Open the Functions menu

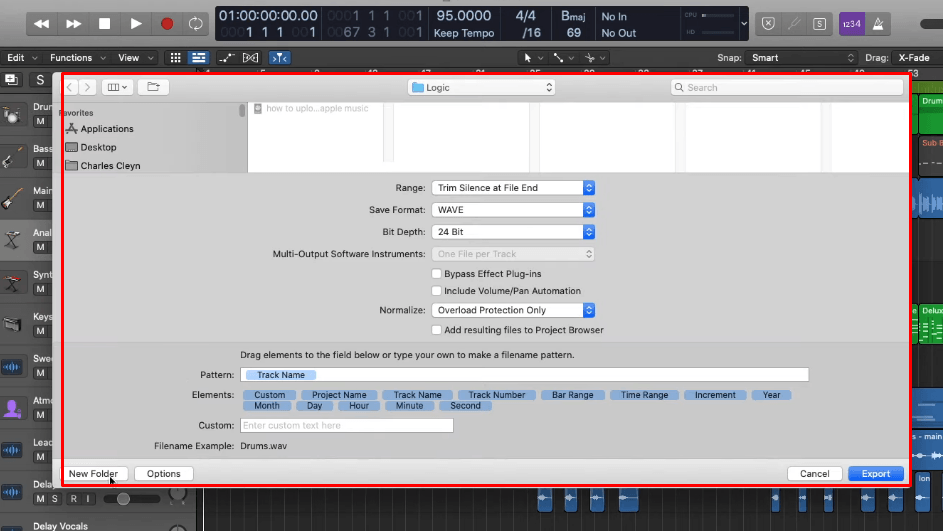point(78,58)
